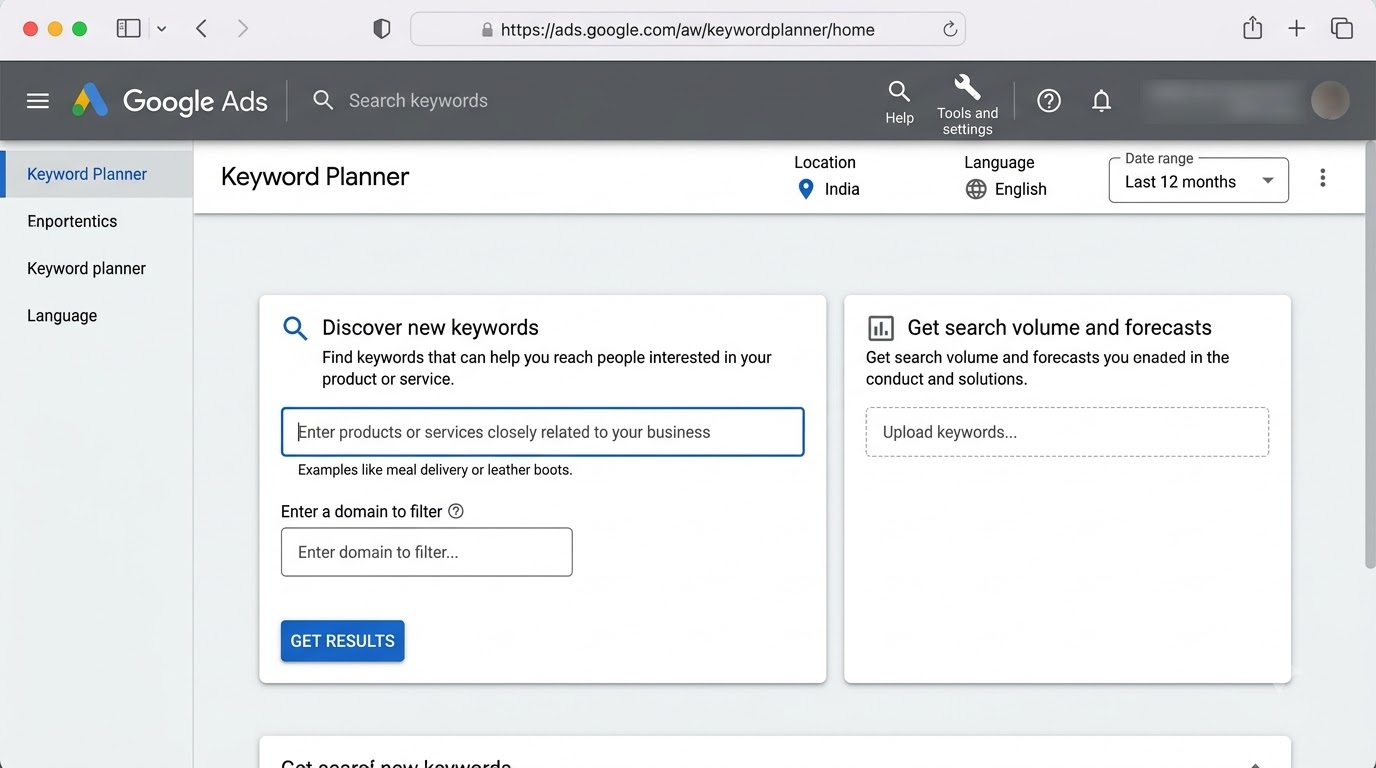Focus the Enter domain to filter field
Screen dimensions: 1376x768
(x=427, y=552)
